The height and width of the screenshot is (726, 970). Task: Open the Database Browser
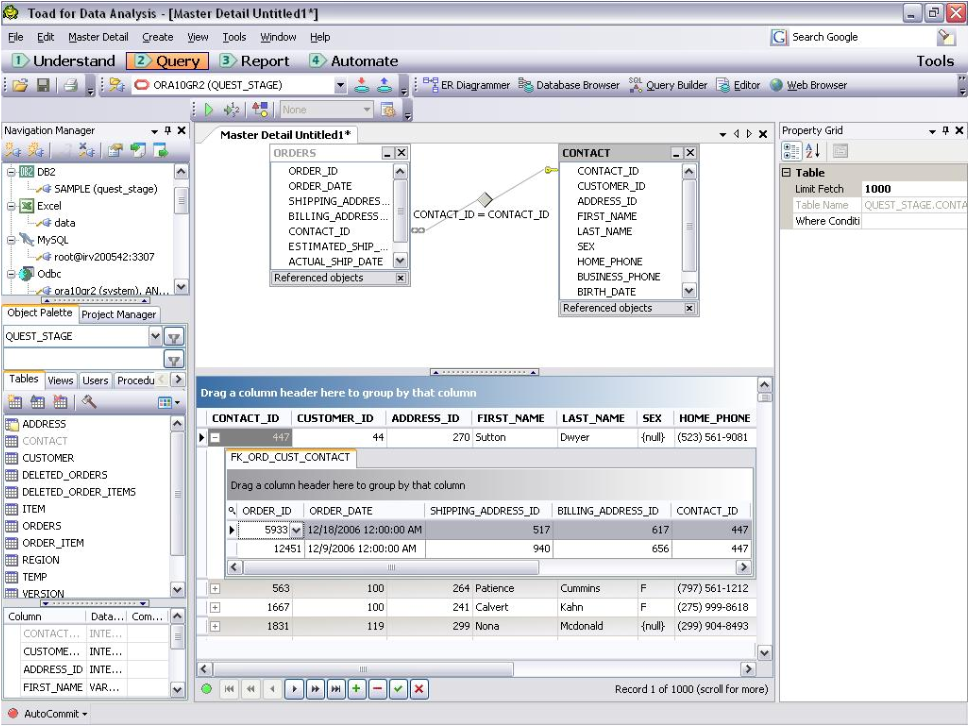click(569, 85)
